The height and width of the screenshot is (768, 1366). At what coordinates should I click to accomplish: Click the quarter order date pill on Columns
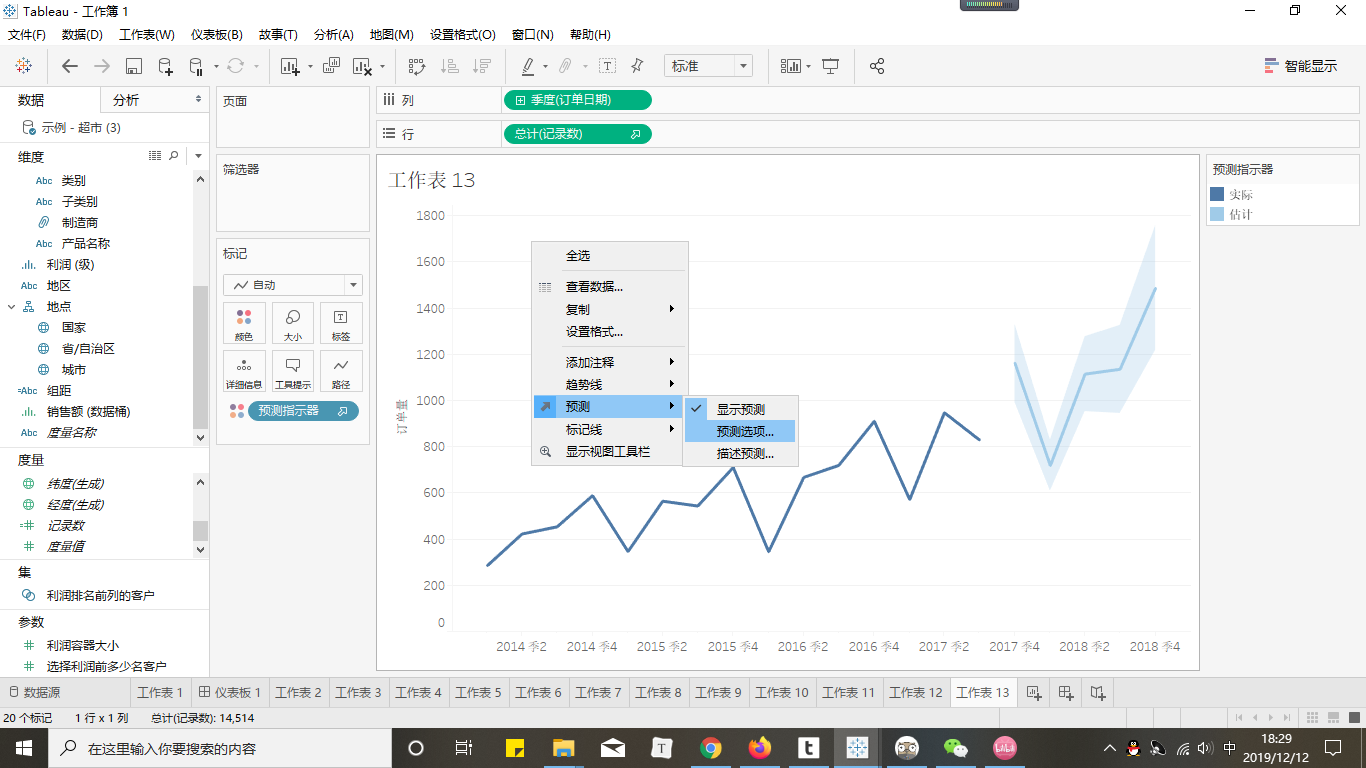(577, 100)
